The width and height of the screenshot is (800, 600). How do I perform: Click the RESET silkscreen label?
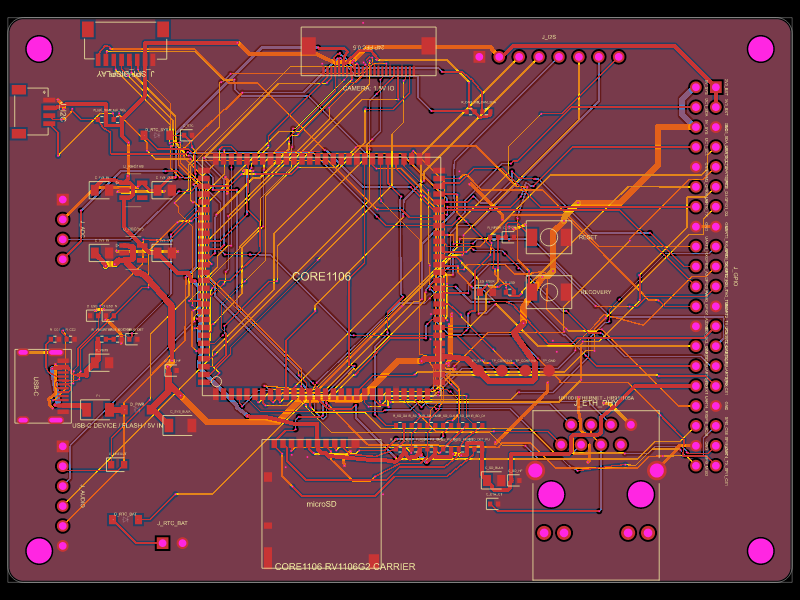coord(588,237)
